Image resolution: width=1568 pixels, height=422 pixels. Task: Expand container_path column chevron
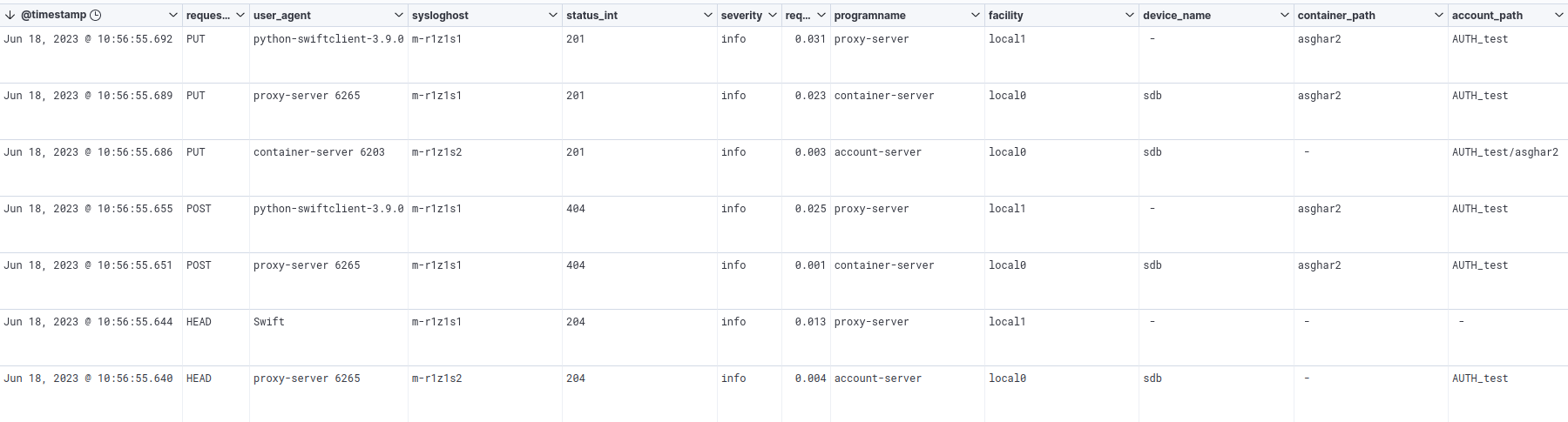click(x=1439, y=15)
